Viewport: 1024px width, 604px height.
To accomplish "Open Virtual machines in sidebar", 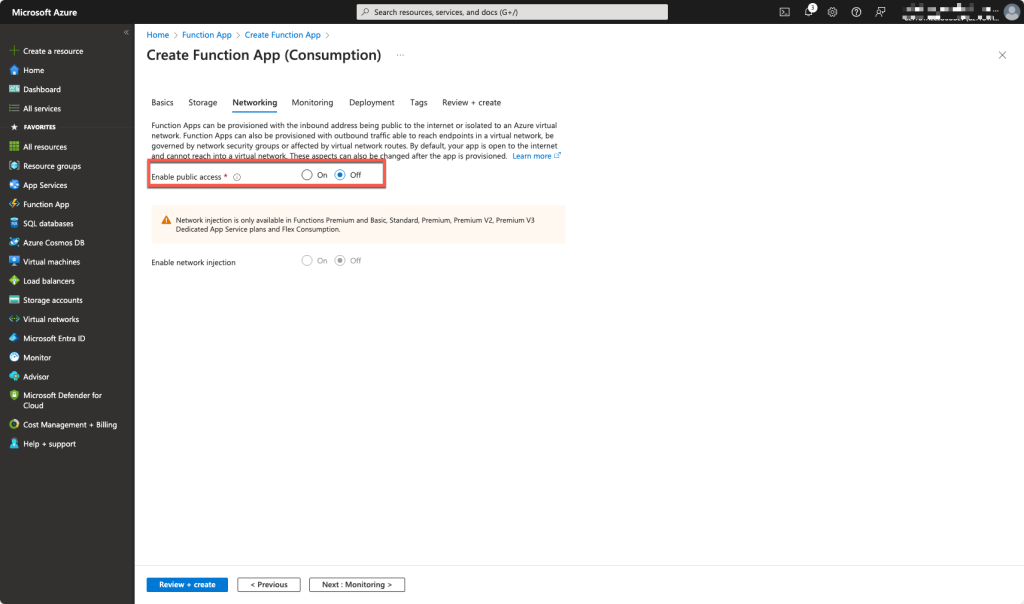I will 51,262.
